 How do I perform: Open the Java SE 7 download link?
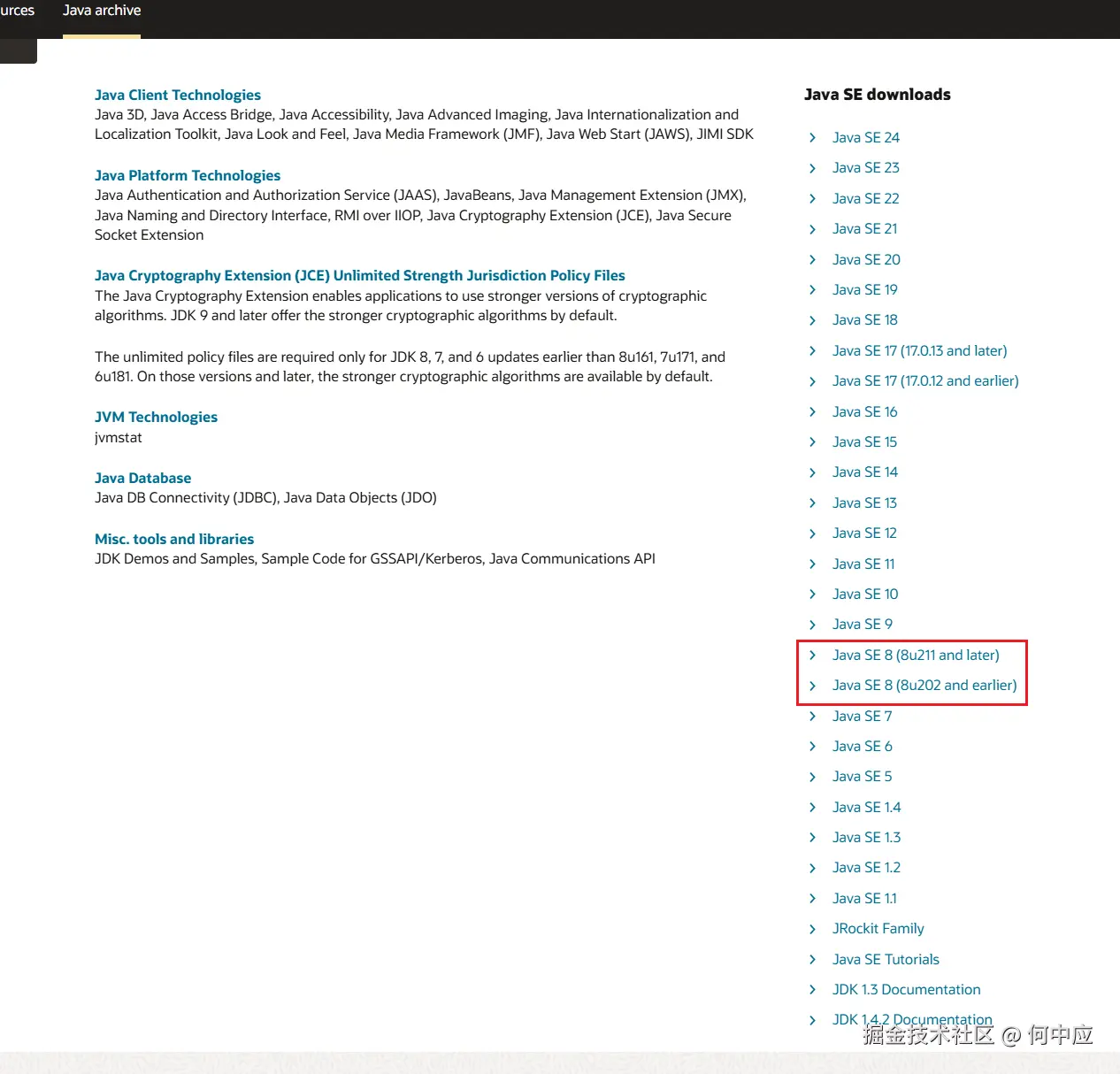863,716
